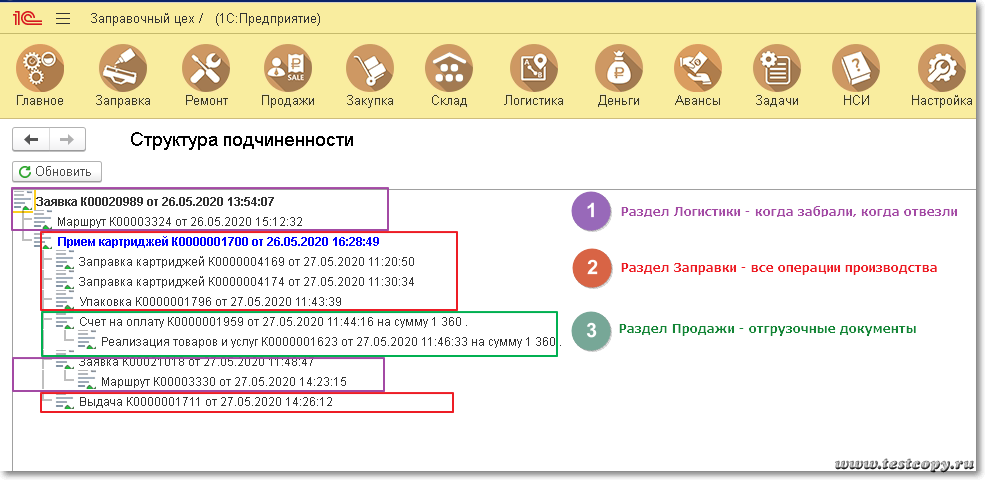985x480 pixels.
Task: Open the Деньги money section
Action: point(619,69)
